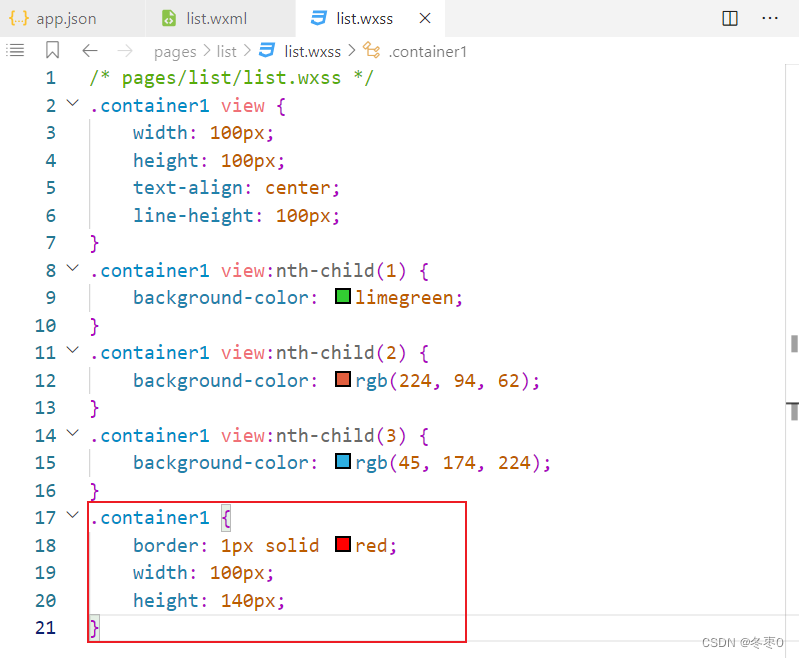Close the list.wxss tab

click(x=425, y=18)
